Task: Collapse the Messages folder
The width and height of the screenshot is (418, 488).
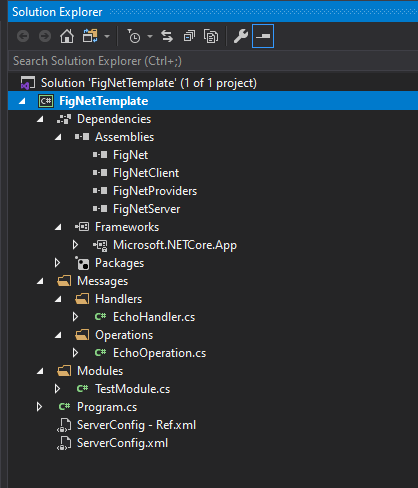Action: click(x=40, y=281)
